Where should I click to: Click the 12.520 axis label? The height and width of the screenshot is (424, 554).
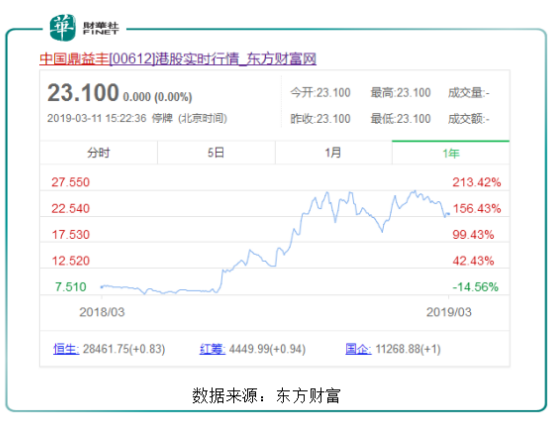(x=71, y=261)
